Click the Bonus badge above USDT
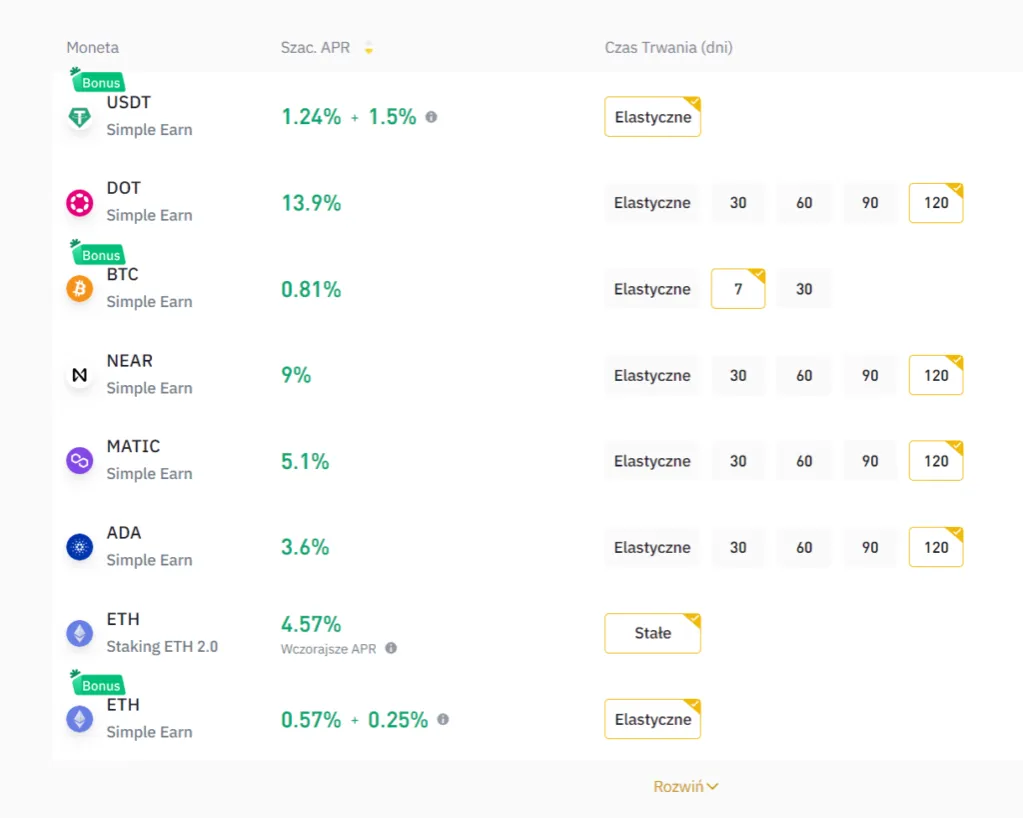This screenshot has width=1023, height=818. pyautogui.click(x=97, y=81)
